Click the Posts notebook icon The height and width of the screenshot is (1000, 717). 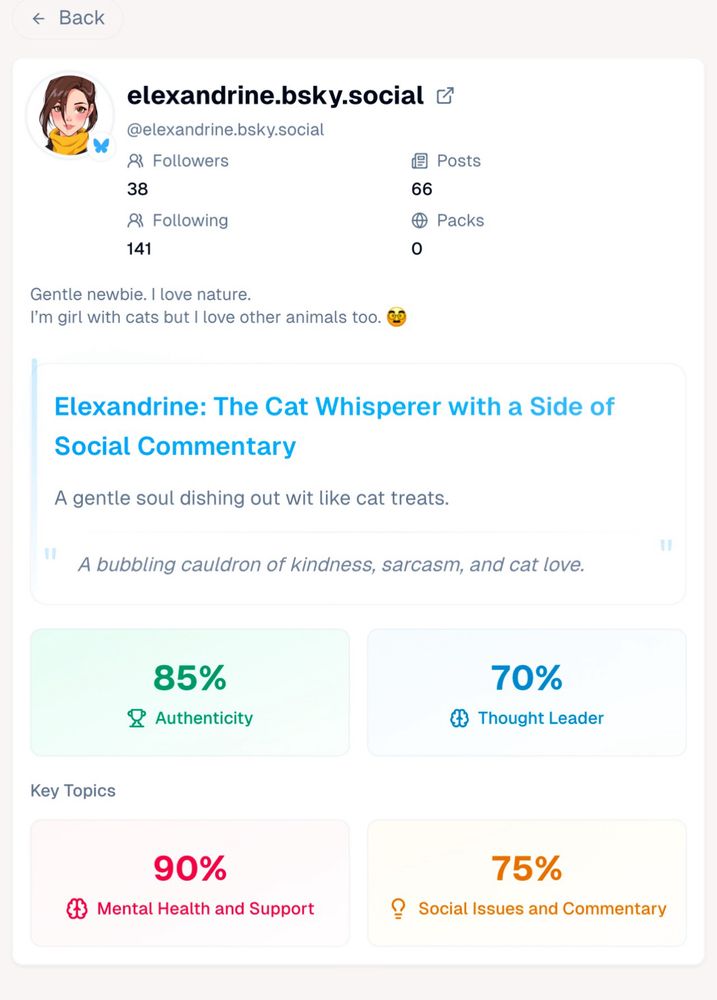click(420, 160)
